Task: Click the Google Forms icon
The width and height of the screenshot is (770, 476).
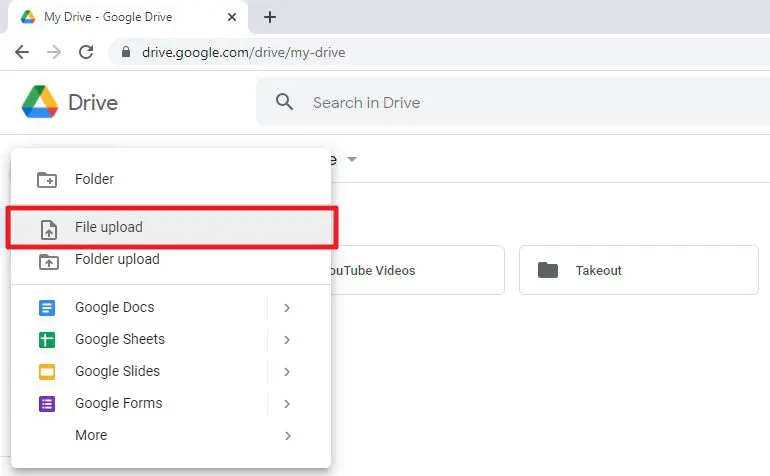Action: point(47,404)
